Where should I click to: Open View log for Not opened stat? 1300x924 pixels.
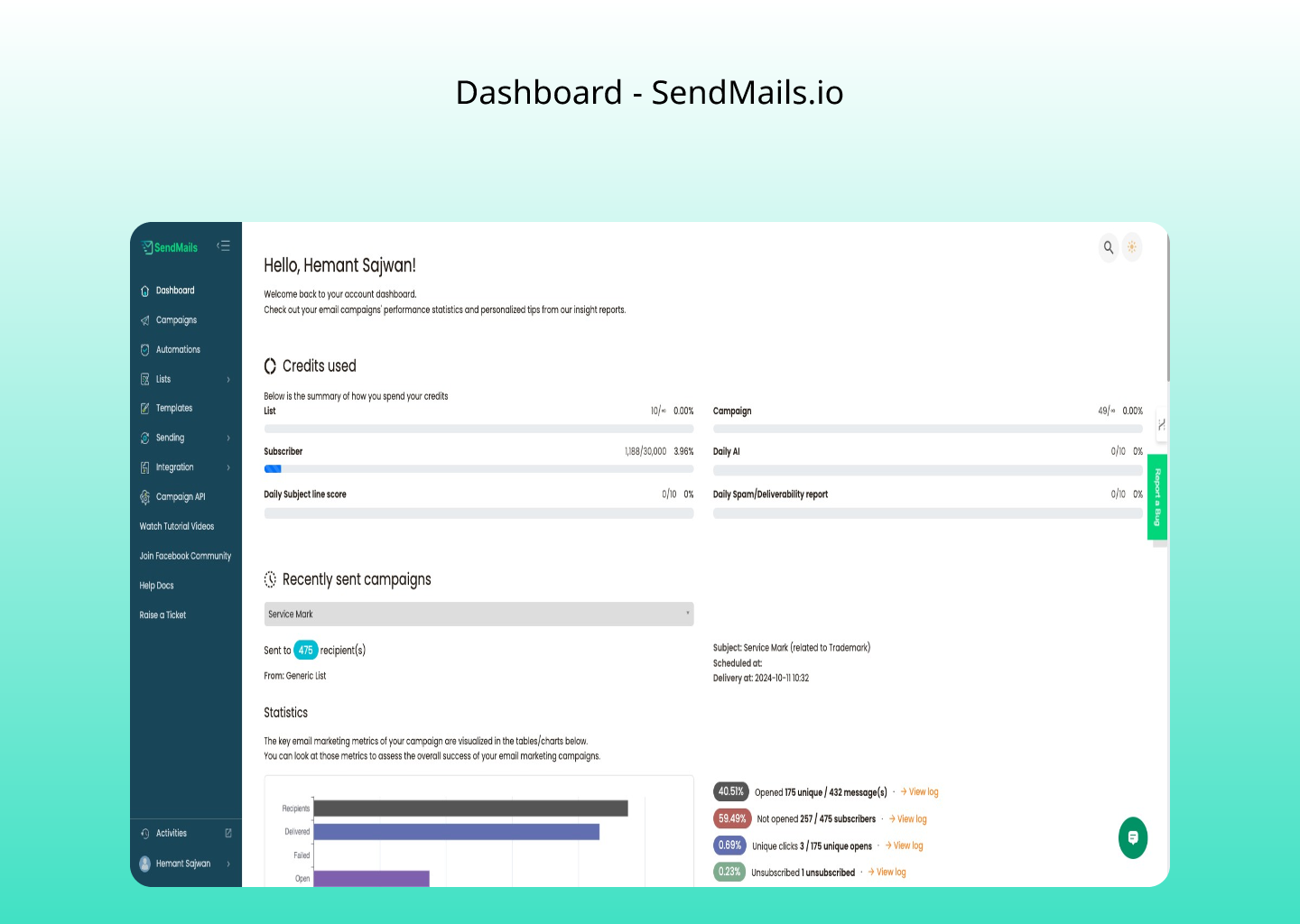[x=908, y=819]
